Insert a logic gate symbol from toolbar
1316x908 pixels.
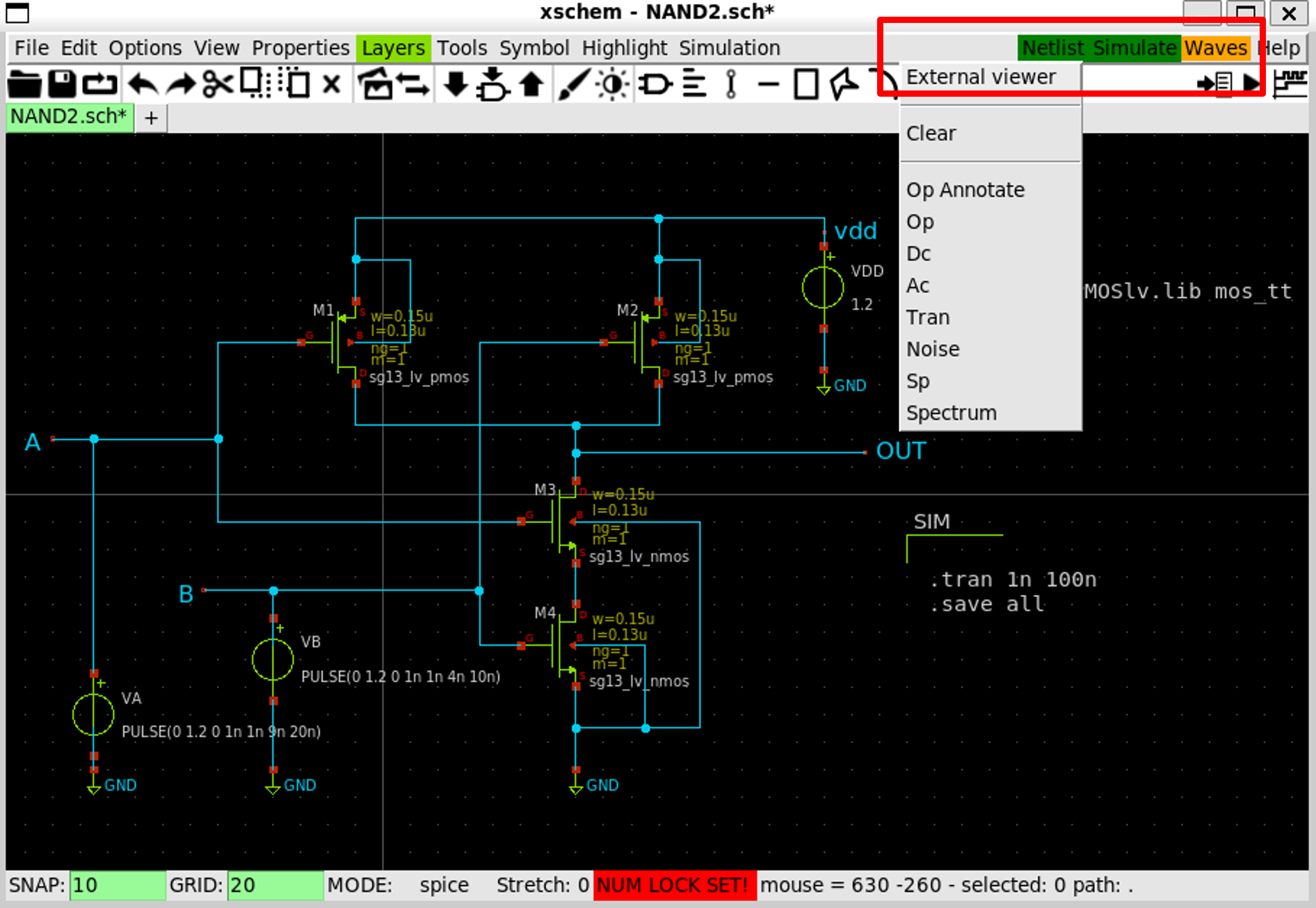click(x=655, y=85)
